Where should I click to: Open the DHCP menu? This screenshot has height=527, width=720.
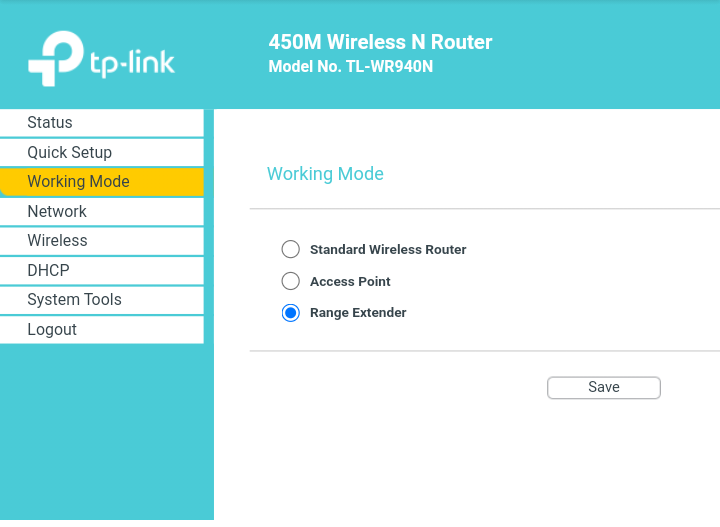[x=101, y=270]
